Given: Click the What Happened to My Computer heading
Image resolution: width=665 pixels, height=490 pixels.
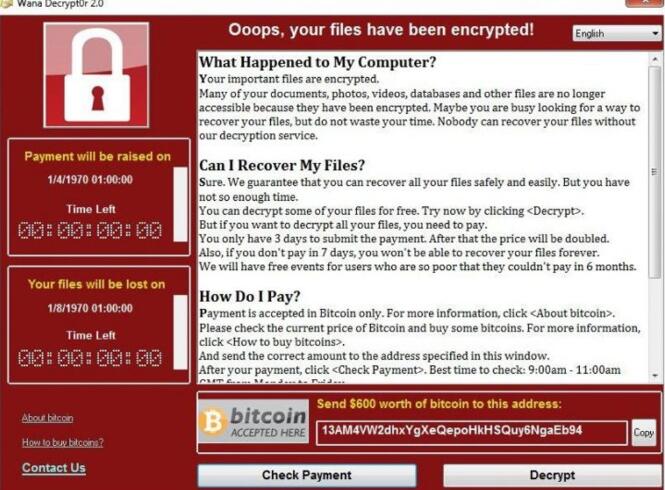Looking at the screenshot, I should pos(318,62).
